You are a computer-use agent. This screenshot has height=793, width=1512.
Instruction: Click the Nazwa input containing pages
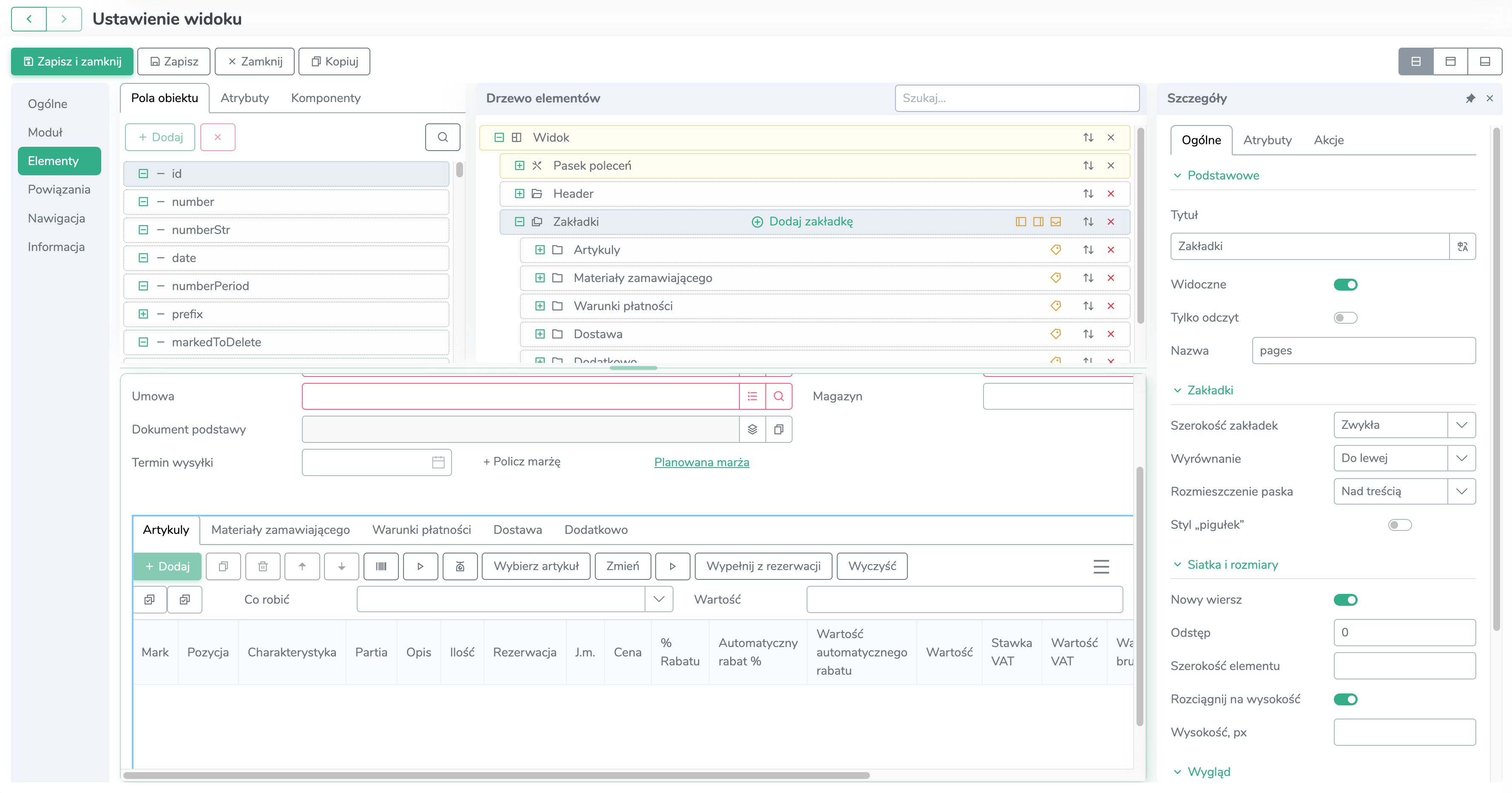pyautogui.click(x=1364, y=351)
